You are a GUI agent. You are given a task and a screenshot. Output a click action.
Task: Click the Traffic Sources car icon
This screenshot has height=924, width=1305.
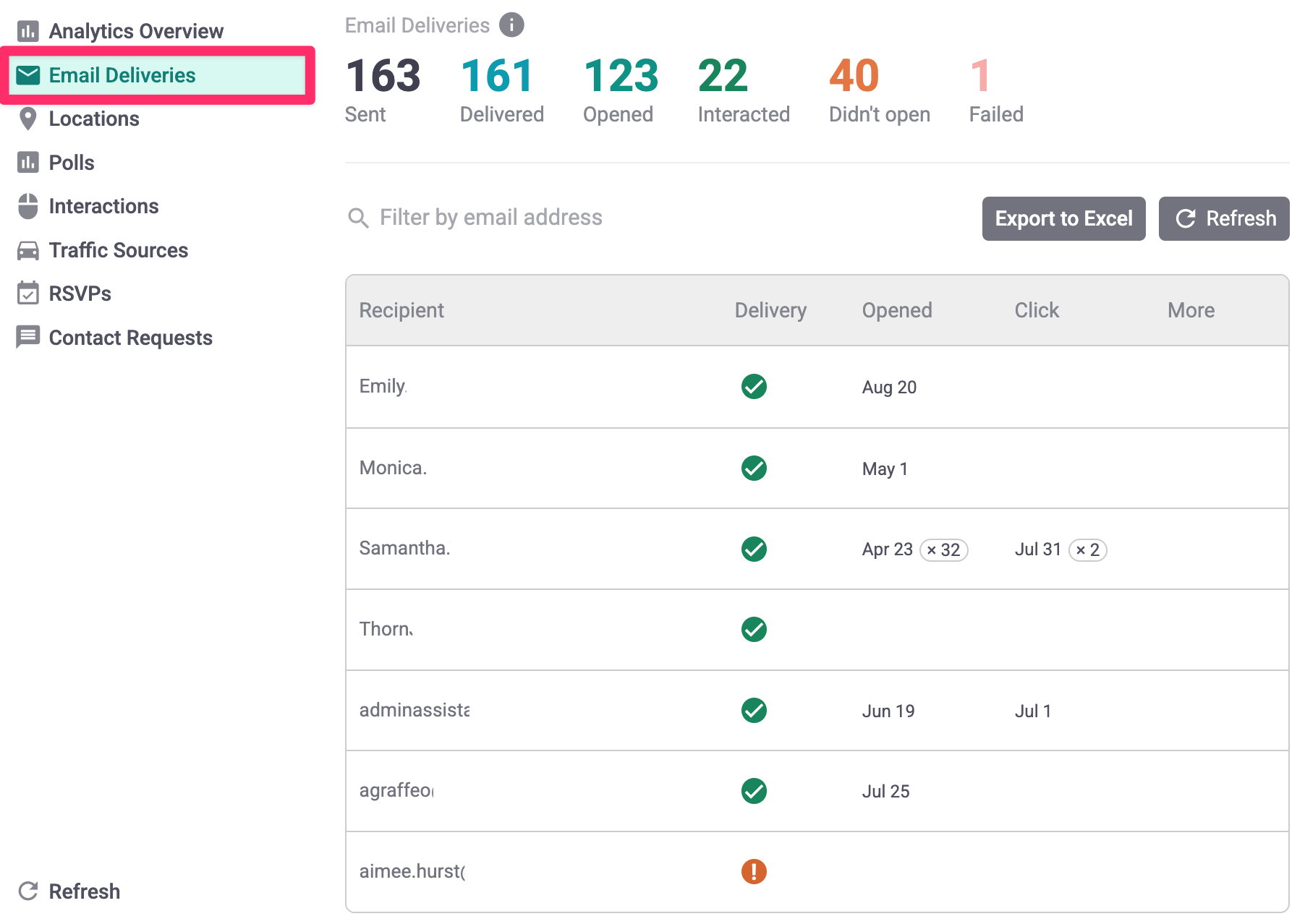(x=28, y=250)
